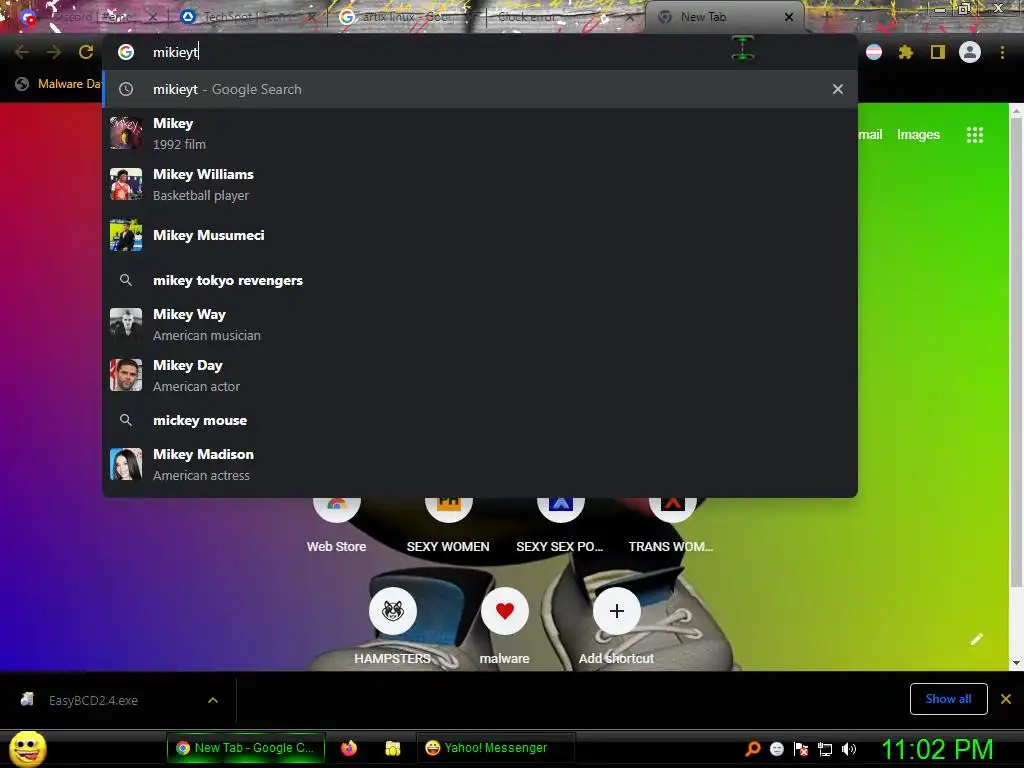Open the Action Center flag tray icon
1024x768 pixels.
click(x=801, y=748)
